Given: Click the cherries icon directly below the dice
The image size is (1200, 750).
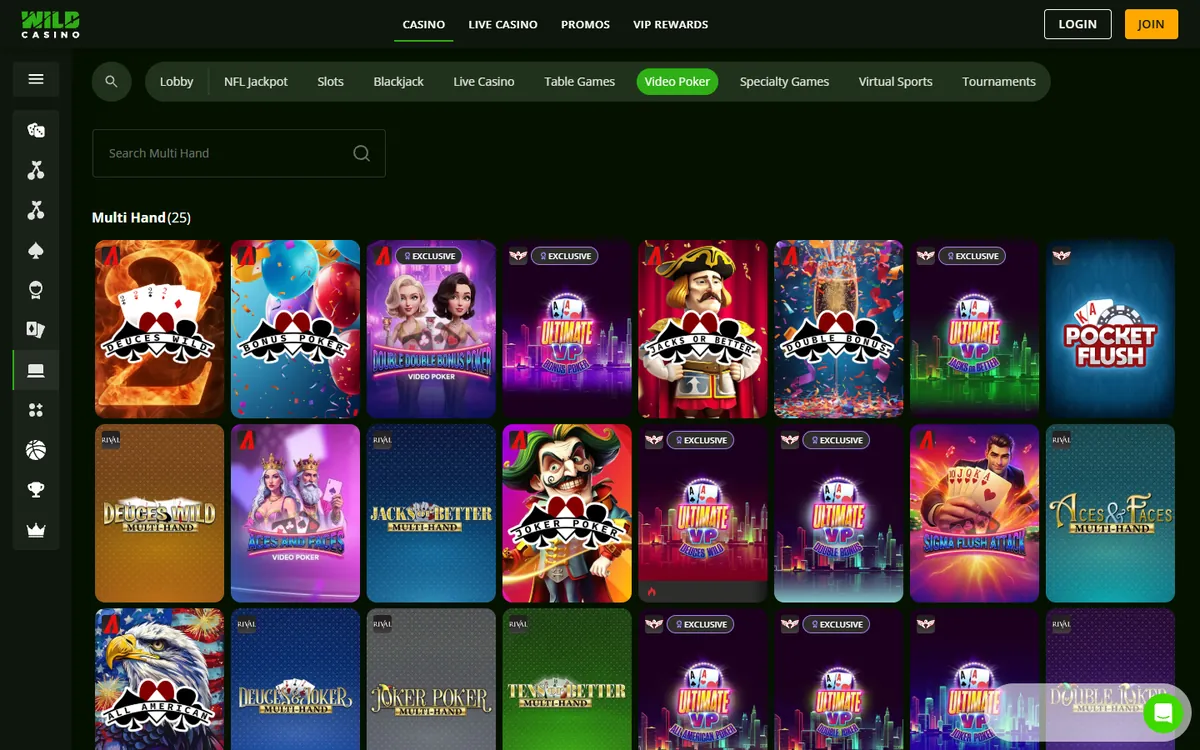Looking at the screenshot, I should point(36,170).
